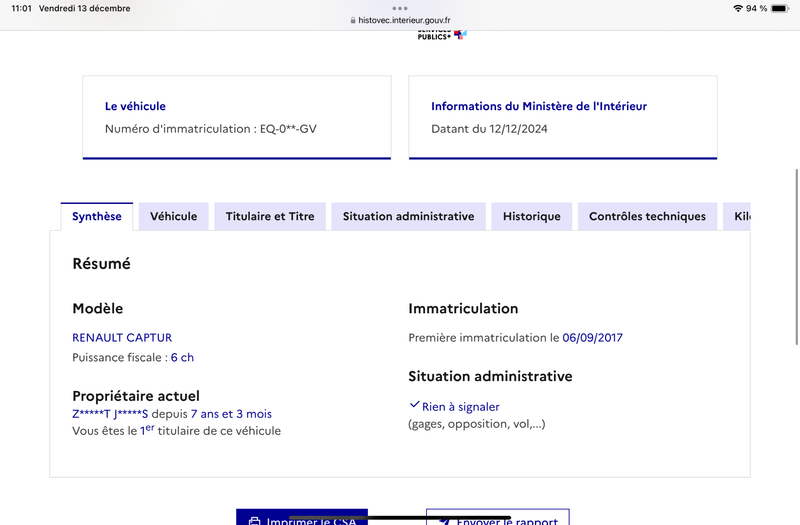The width and height of the screenshot is (800, 525).
Task: Click the Première immatriculation le label
Action: tap(484, 338)
